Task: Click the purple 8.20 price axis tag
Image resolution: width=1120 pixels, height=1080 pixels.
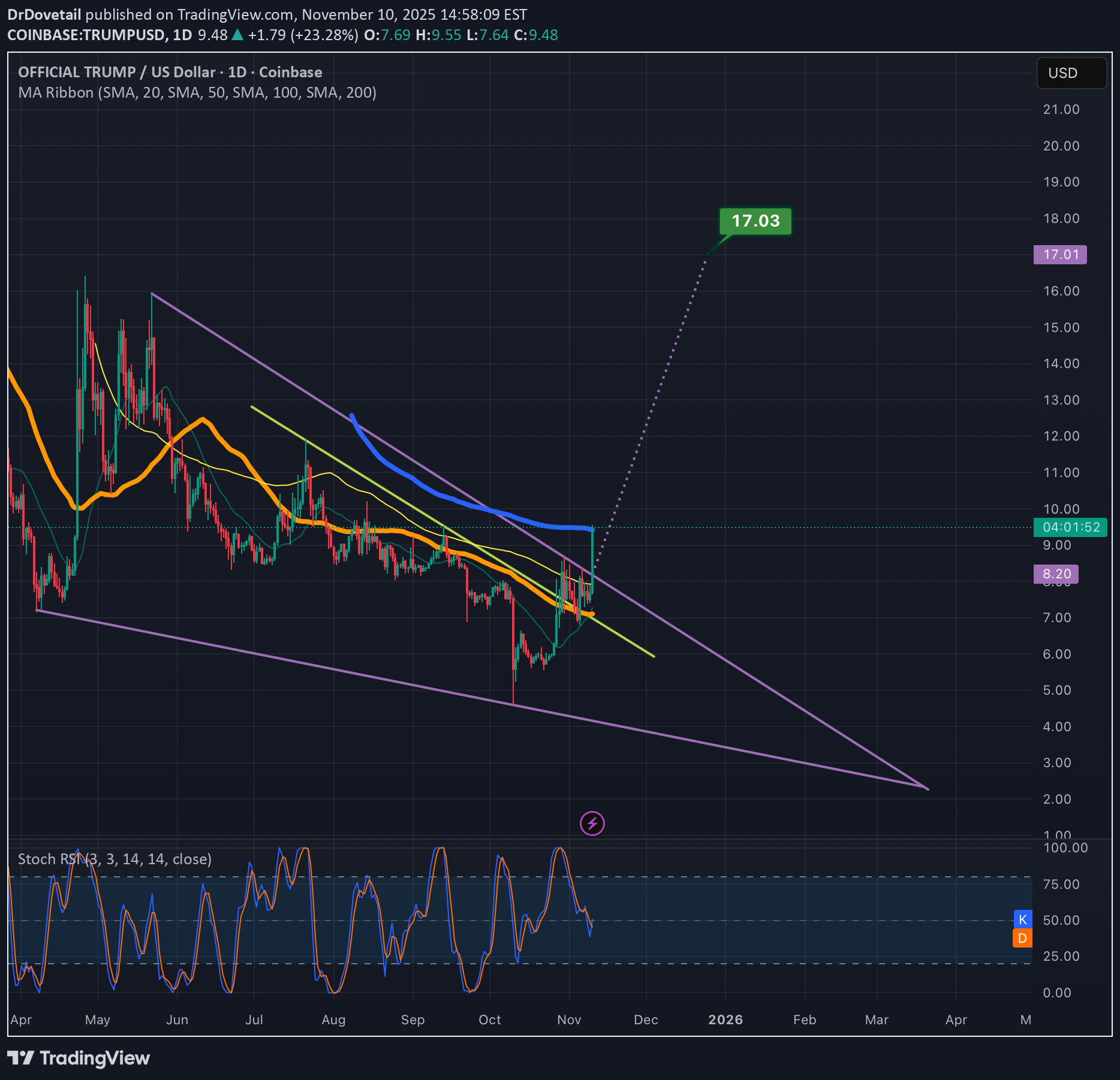Action: [1056, 574]
